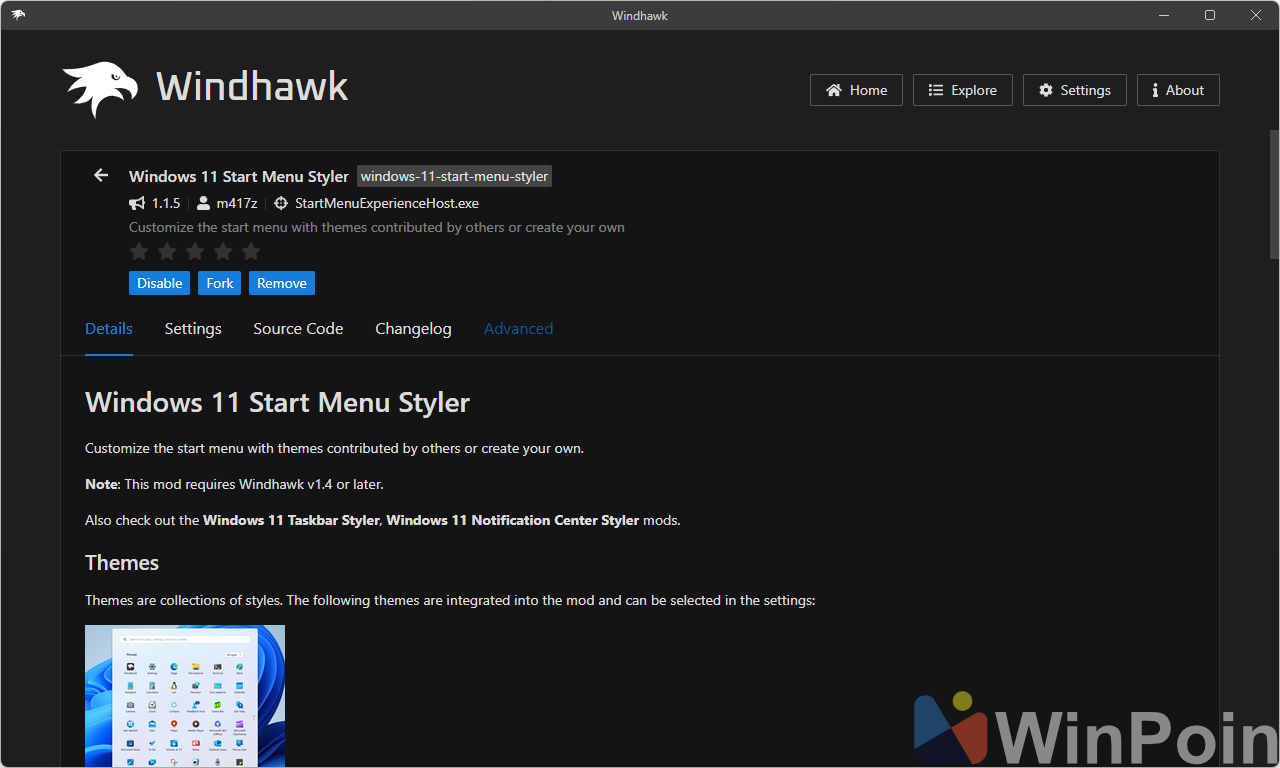
Task: Switch to the mod's Settings tab
Action: (x=193, y=329)
